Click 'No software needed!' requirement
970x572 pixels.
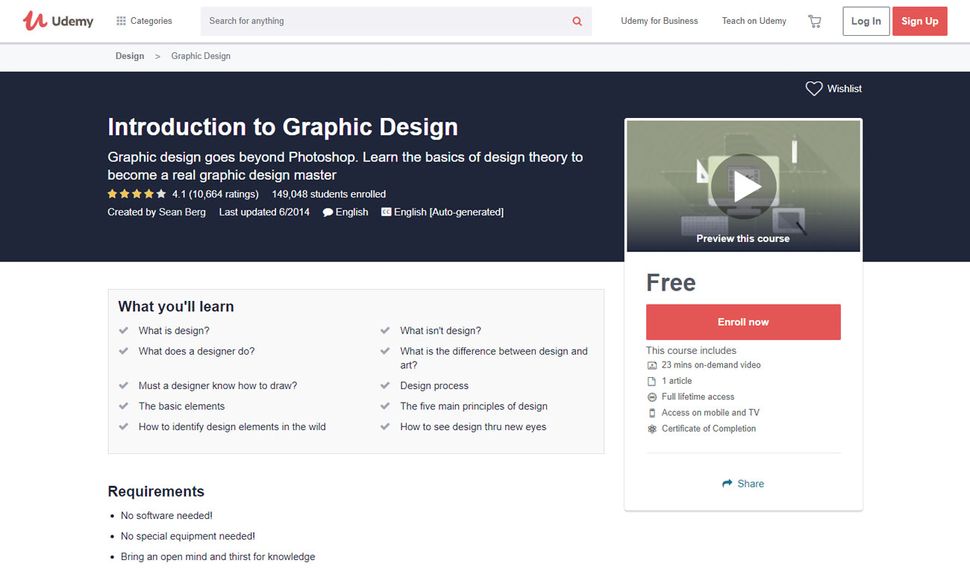pos(166,516)
